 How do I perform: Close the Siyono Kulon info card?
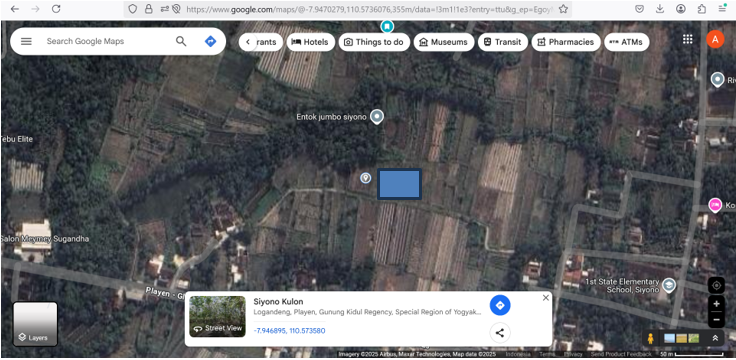click(x=545, y=298)
